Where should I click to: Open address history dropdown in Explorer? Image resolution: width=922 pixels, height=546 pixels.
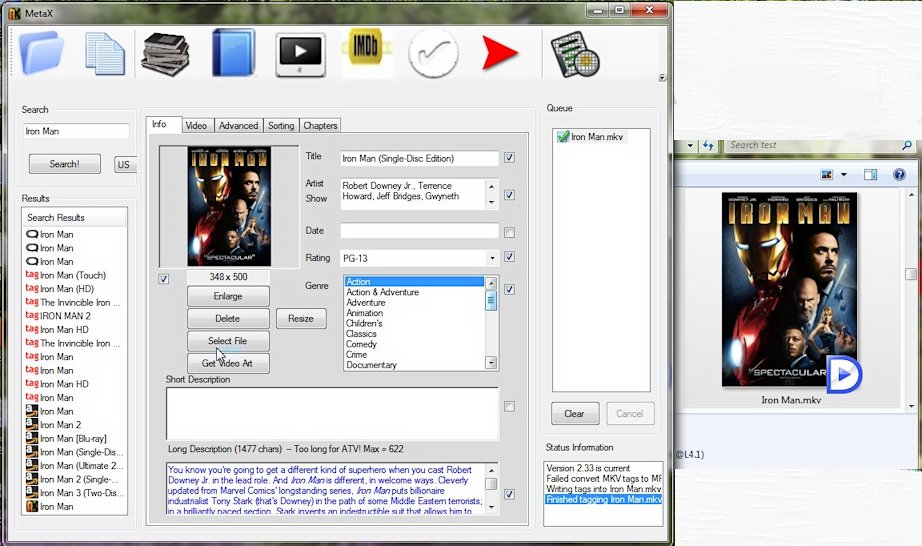click(690, 145)
